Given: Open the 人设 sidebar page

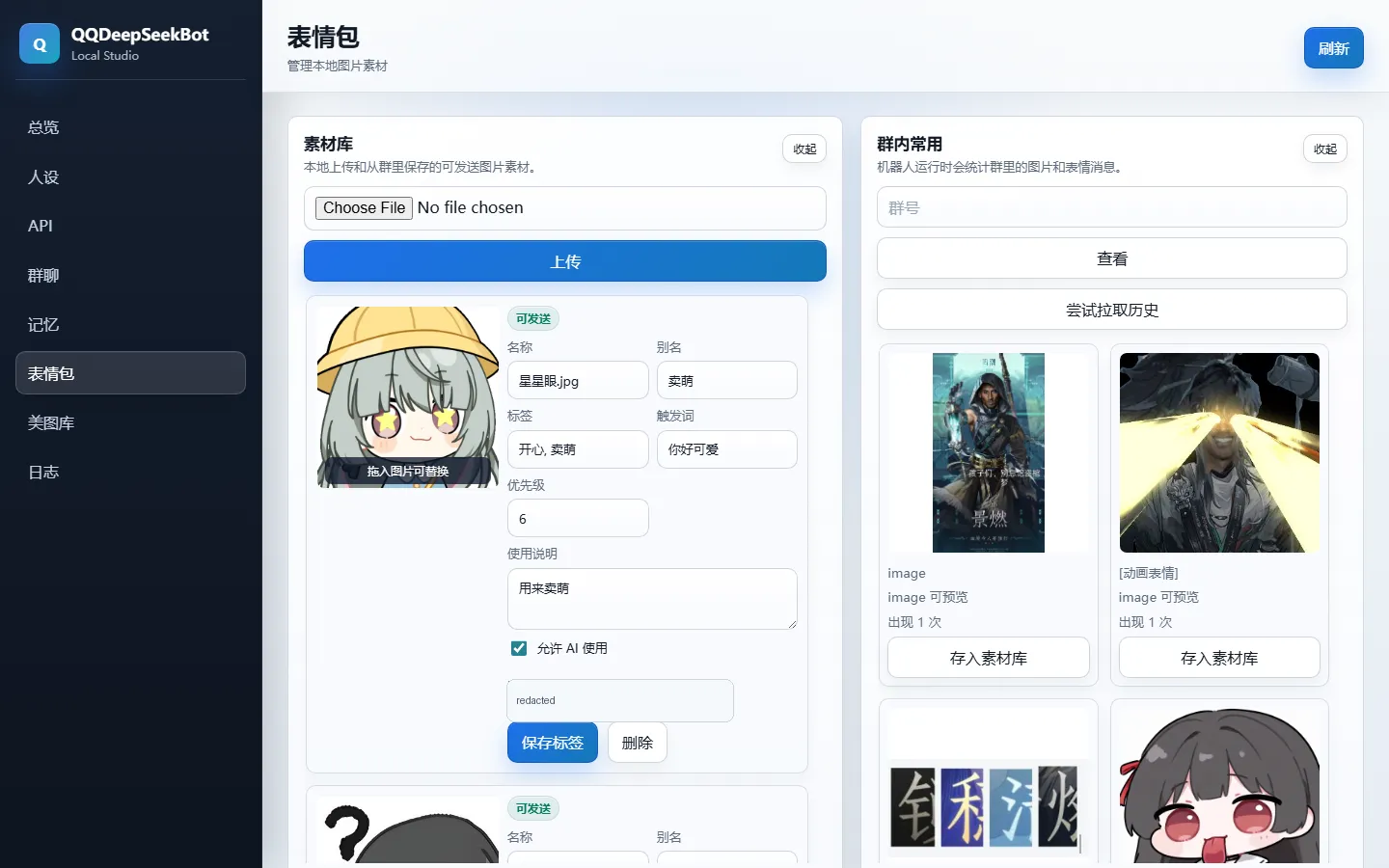Looking at the screenshot, I should click(x=130, y=176).
